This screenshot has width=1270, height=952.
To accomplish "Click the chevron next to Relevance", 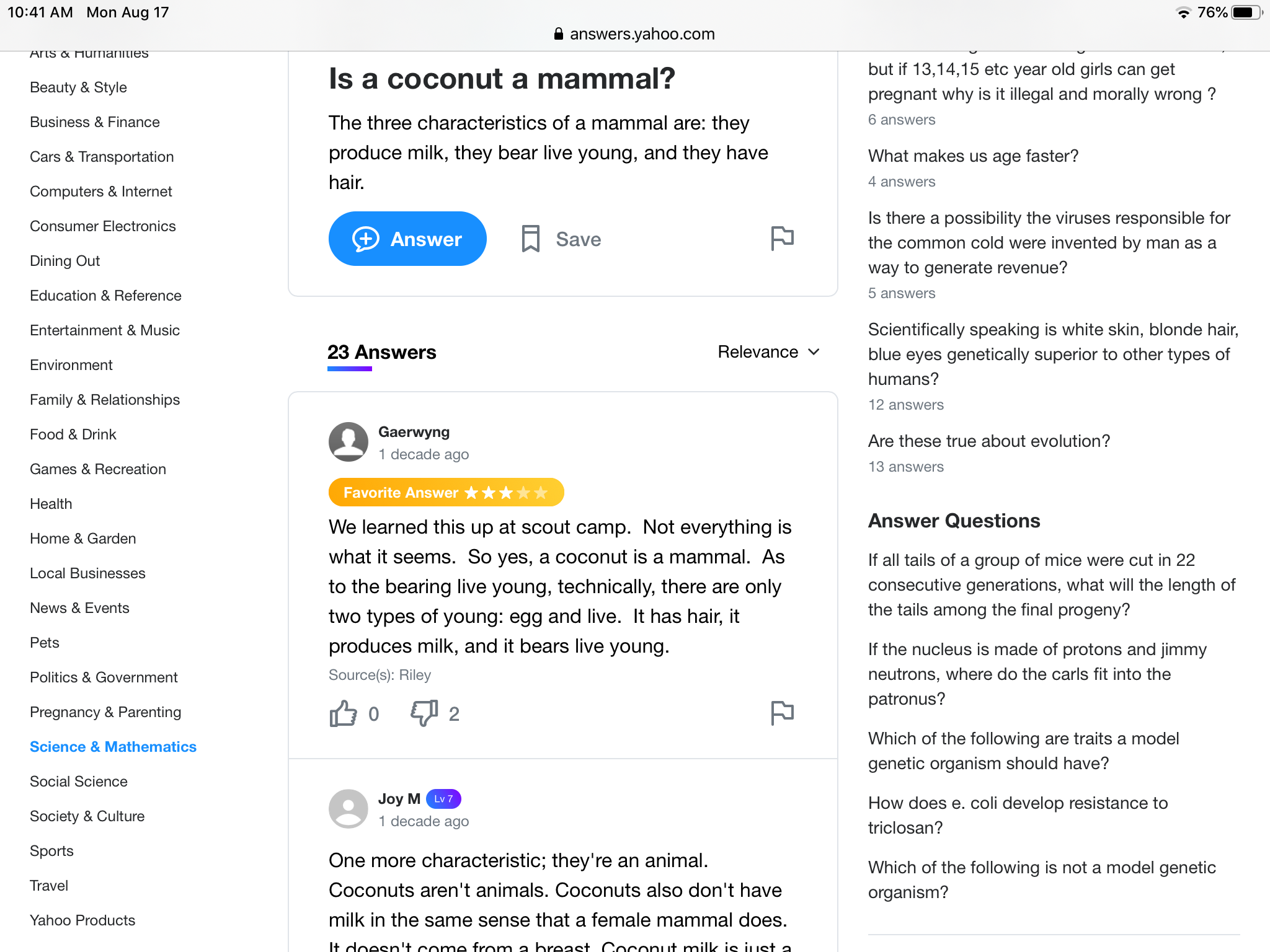I will point(814,352).
